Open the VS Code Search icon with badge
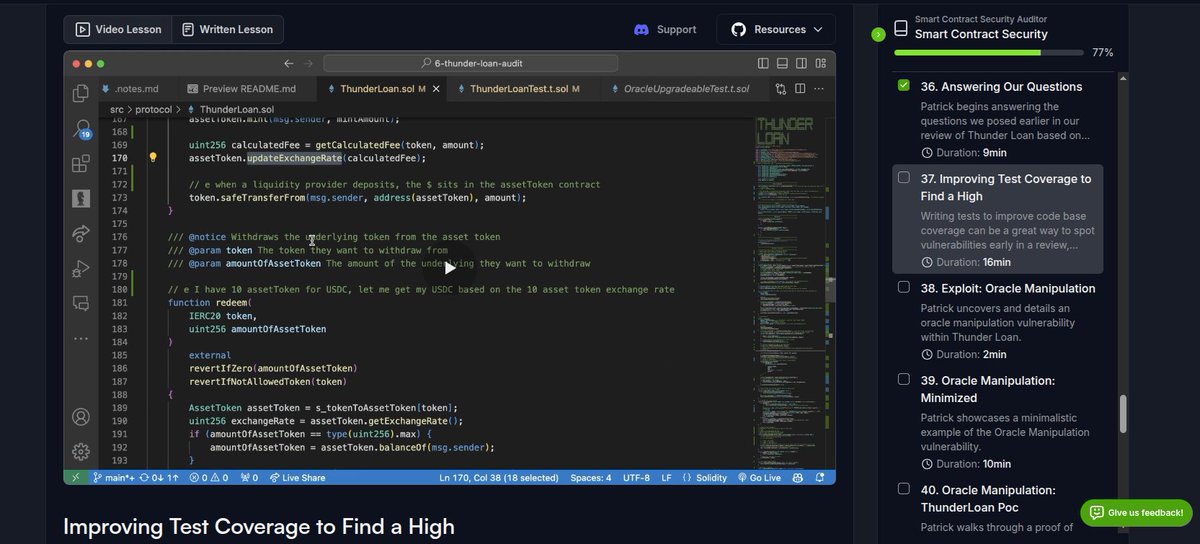Image resolution: width=1200 pixels, height=544 pixels. 82,129
